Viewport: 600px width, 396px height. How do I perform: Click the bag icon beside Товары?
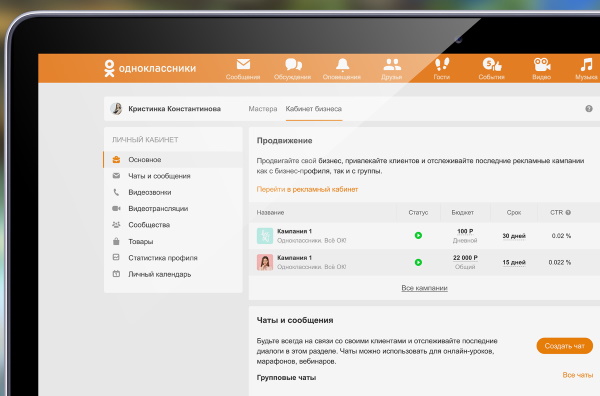pyautogui.click(x=116, y=241)
